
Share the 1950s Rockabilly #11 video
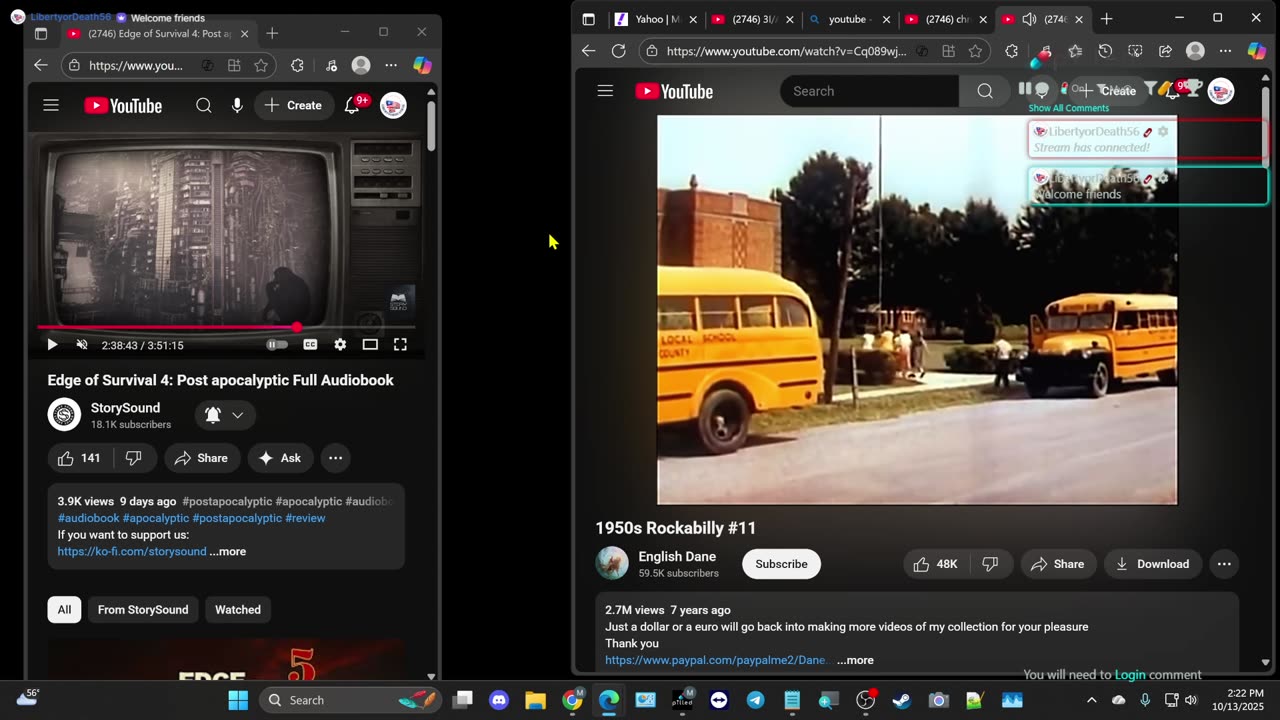point(1058,564)
